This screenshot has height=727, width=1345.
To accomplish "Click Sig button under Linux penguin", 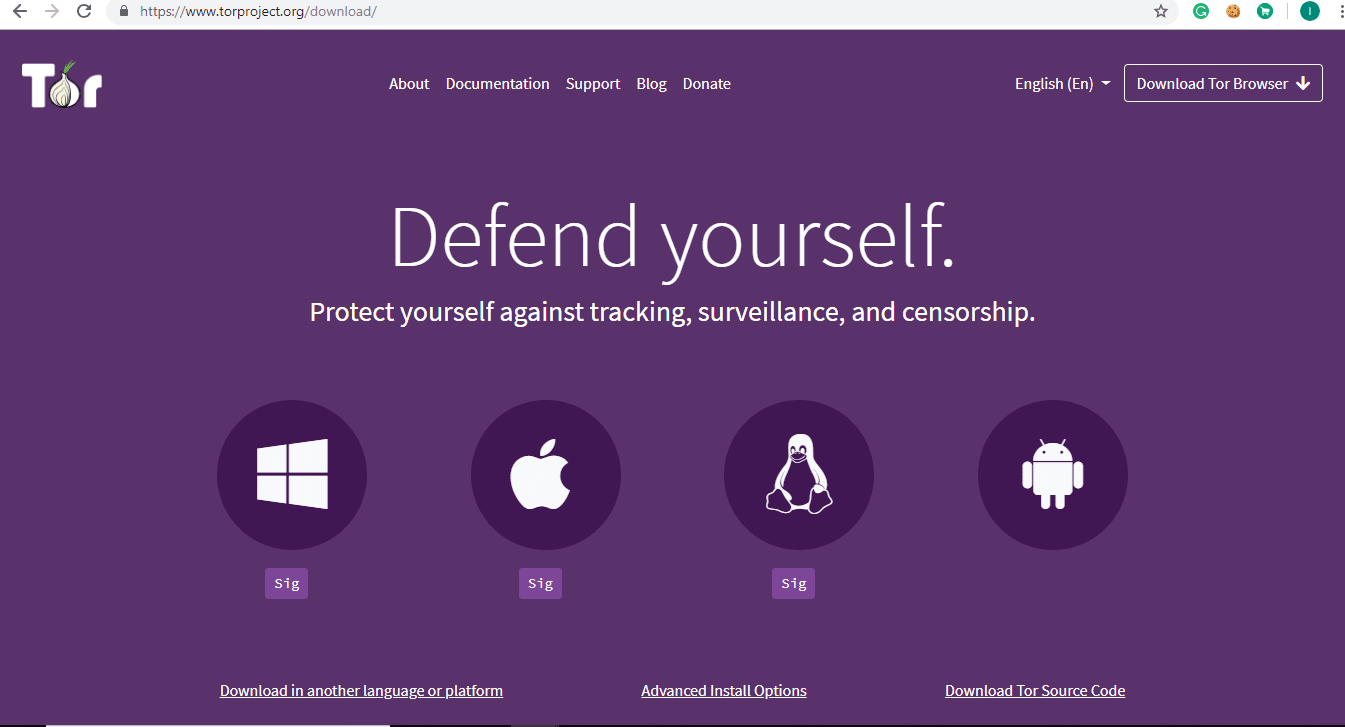I will click(x=794, y=583).
